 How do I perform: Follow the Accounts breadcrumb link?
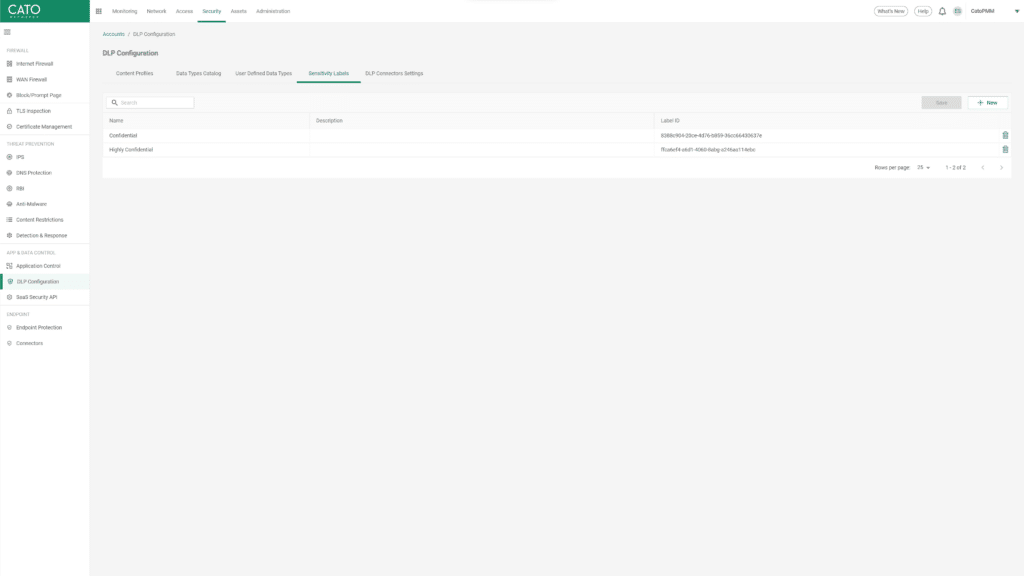[113, 34]
